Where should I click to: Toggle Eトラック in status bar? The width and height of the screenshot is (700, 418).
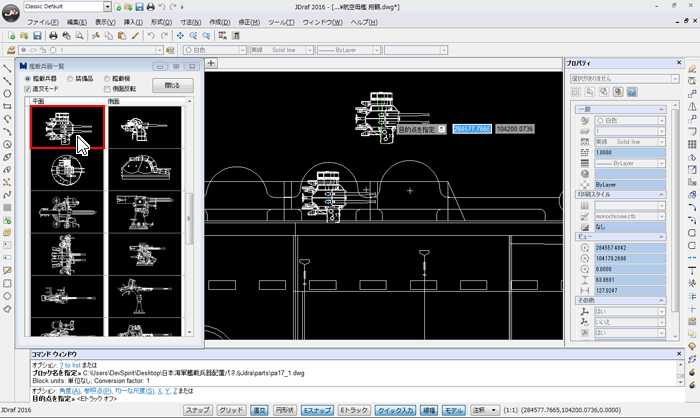click(x=354, y=410)
